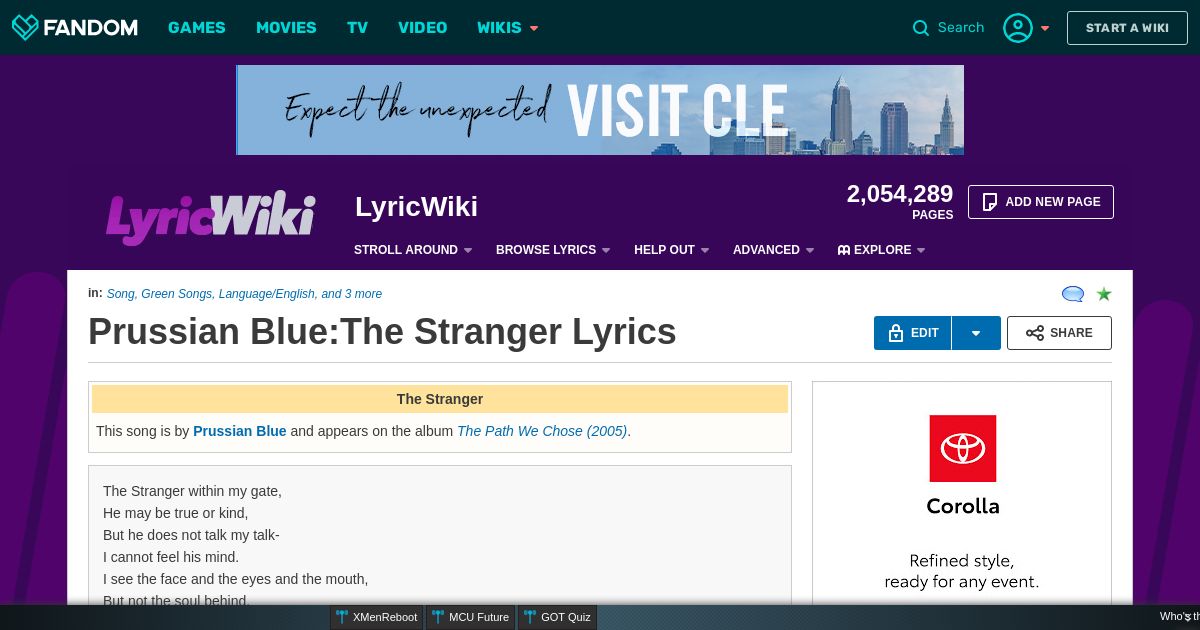The image size is (1200, 630).
Task: Click the green star rating icon
Action: (x=1104, y=294)
